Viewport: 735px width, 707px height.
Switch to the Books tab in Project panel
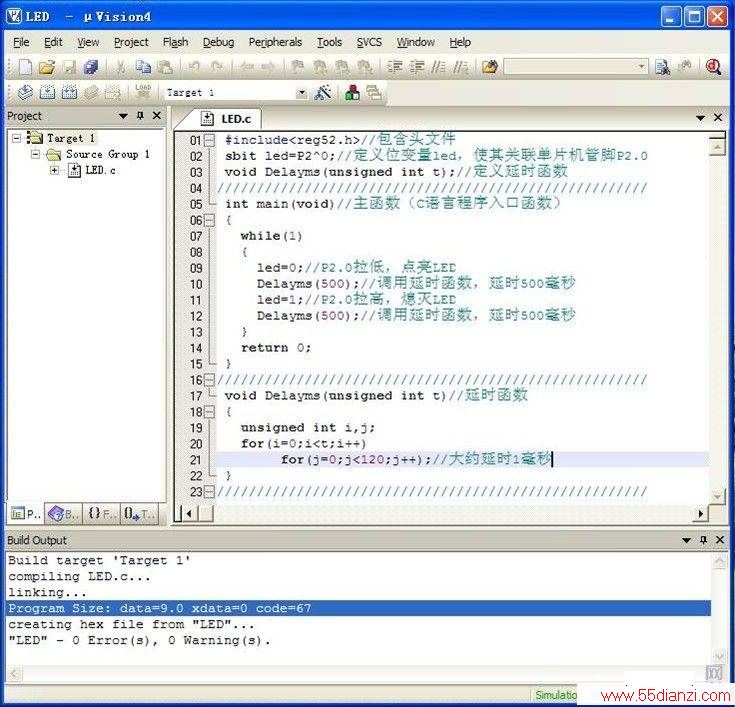coord(64,514)
